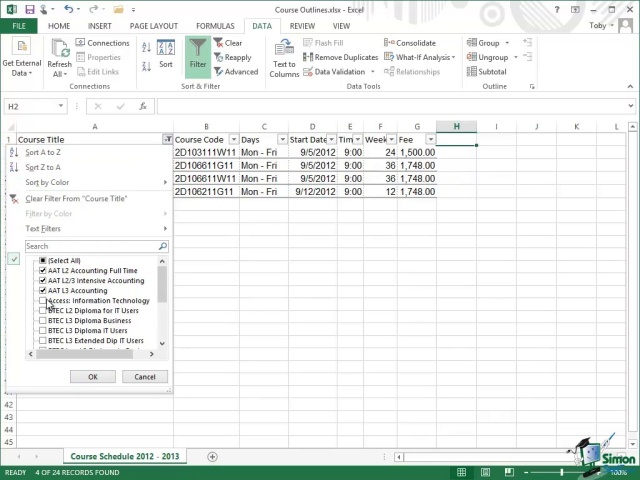Check BTEC L3 Diploma Business
This screenshot has height=480, width=640.
point(43,320)
